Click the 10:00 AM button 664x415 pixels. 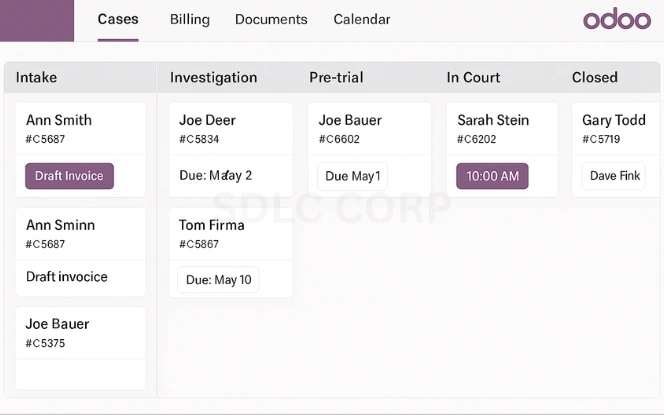(492, 176)
